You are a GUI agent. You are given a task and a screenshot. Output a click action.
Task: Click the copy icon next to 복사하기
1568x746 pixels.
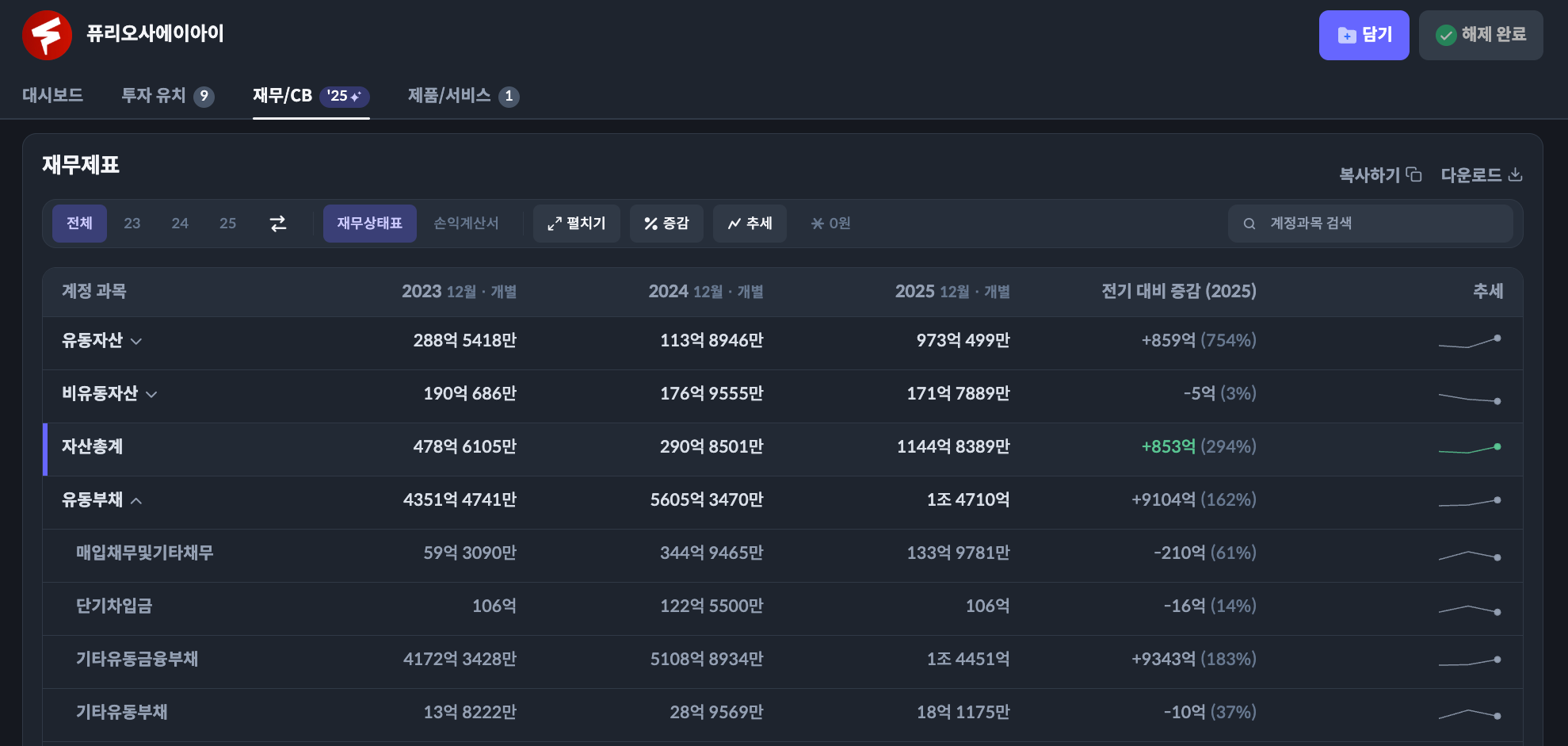pos(1413,174)
